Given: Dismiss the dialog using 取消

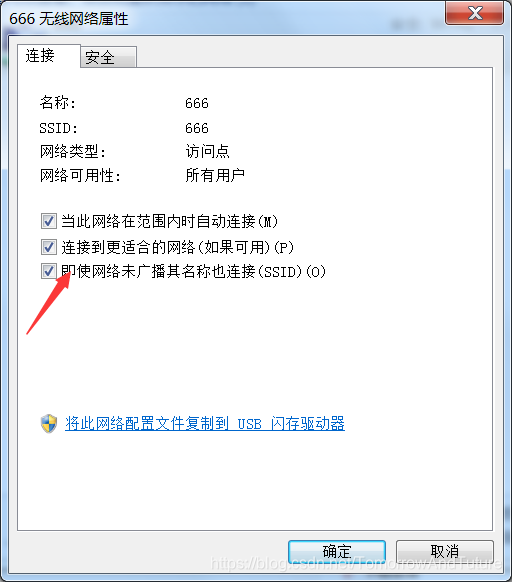Looking at the screenshot, I should tap(445, 552).
